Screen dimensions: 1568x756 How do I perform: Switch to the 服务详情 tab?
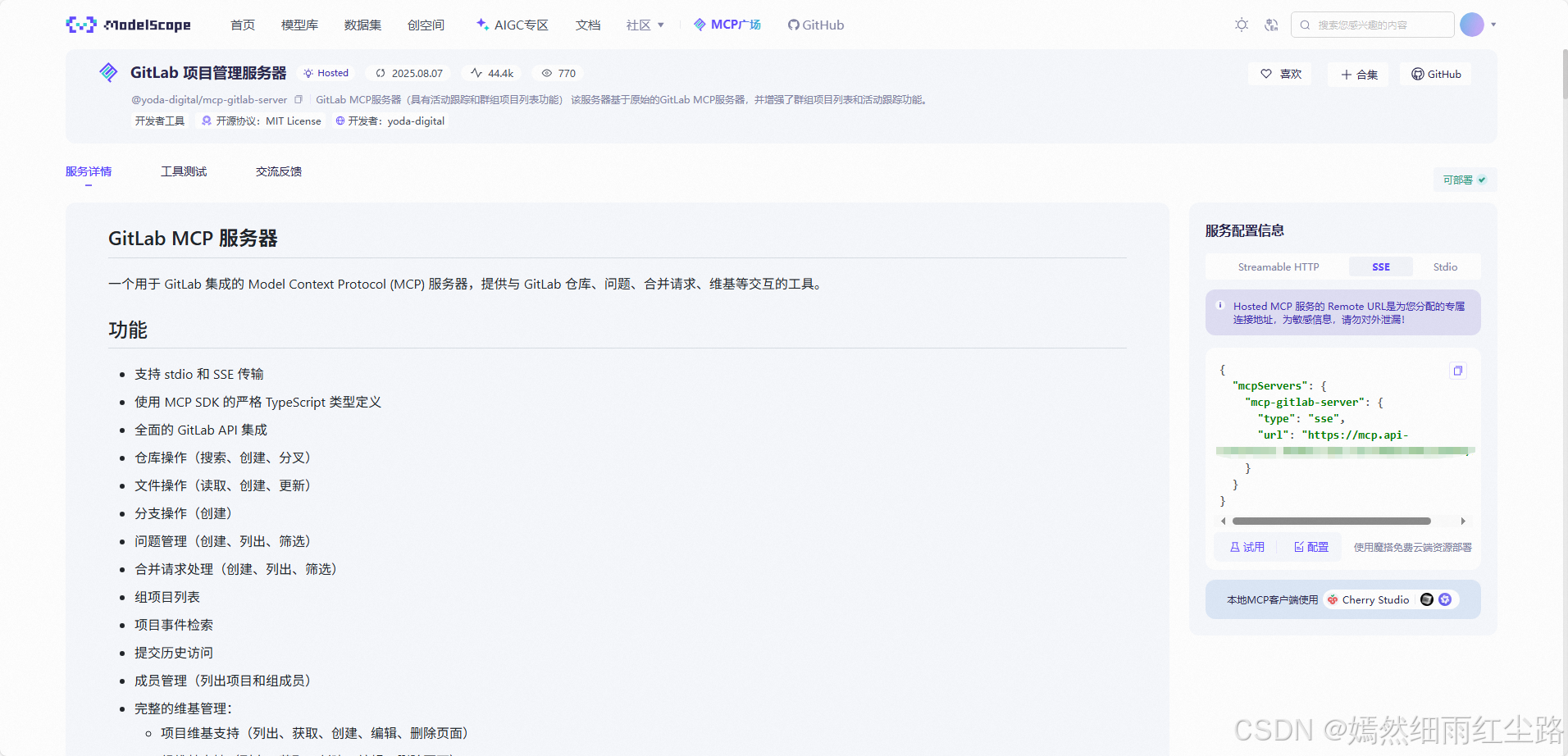click(x=89, y=171)
